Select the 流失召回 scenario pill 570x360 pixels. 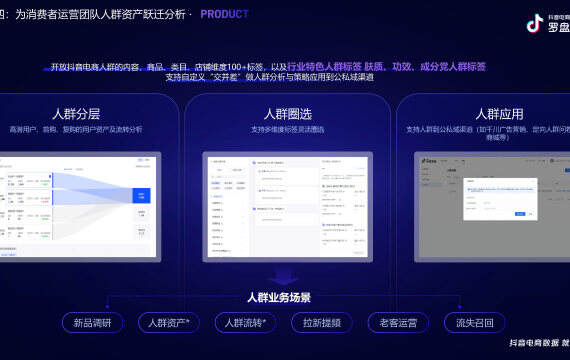point(474,323)
